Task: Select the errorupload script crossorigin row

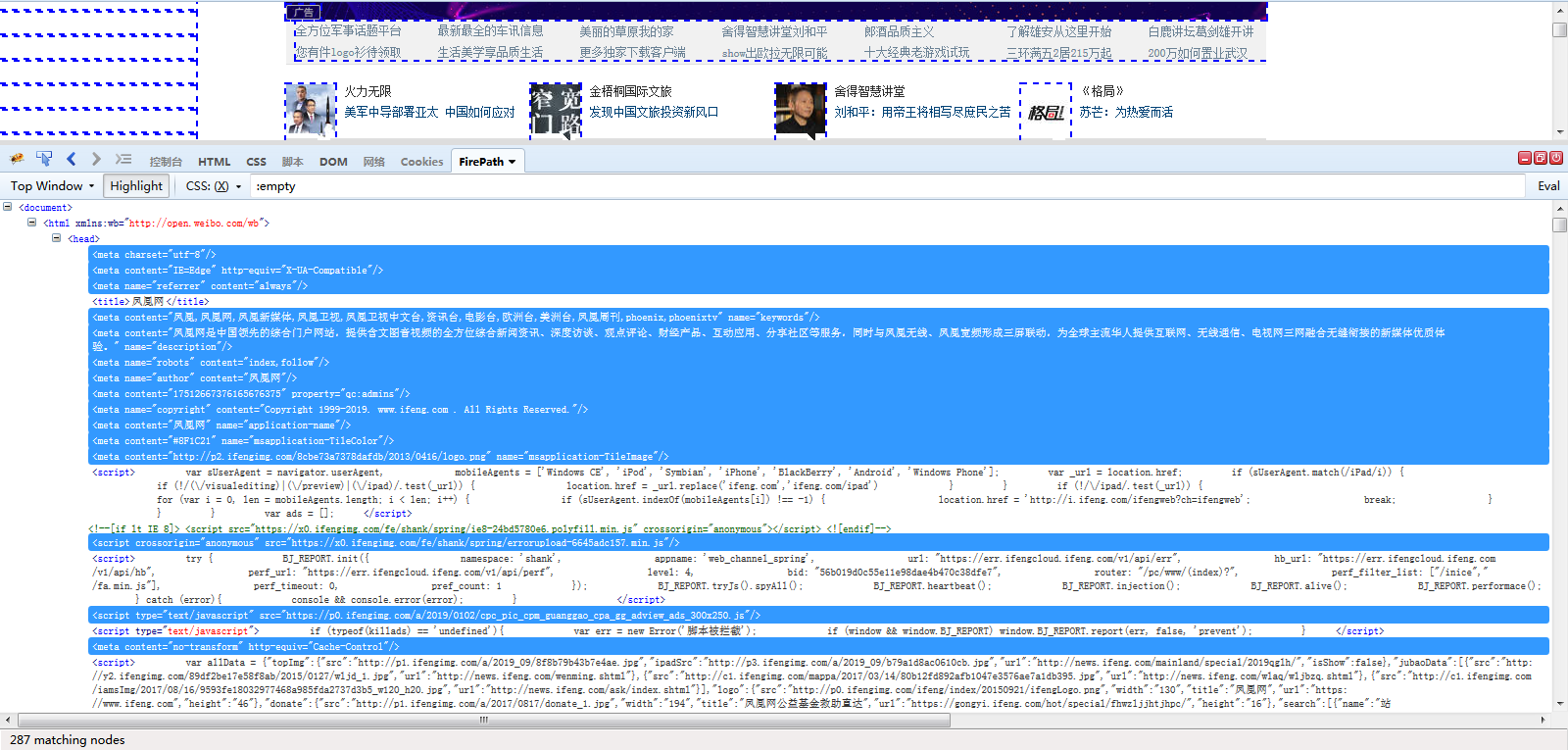Action: (x=819, y=542)
